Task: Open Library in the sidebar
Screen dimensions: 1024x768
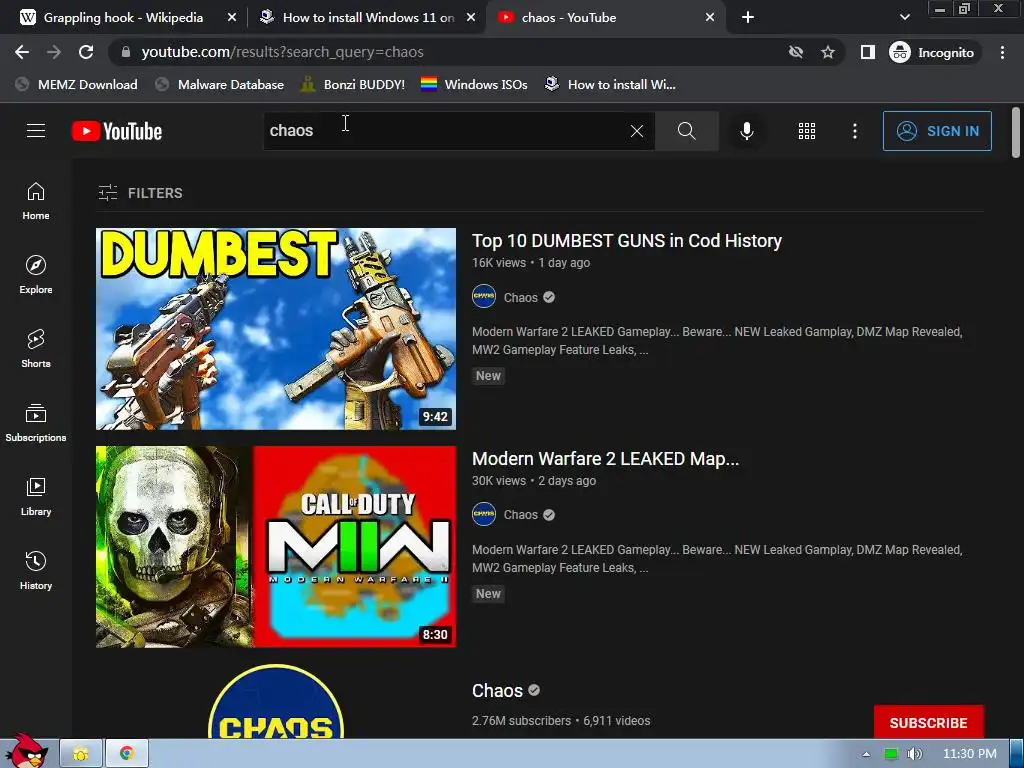Action: [x=36, y=497]
